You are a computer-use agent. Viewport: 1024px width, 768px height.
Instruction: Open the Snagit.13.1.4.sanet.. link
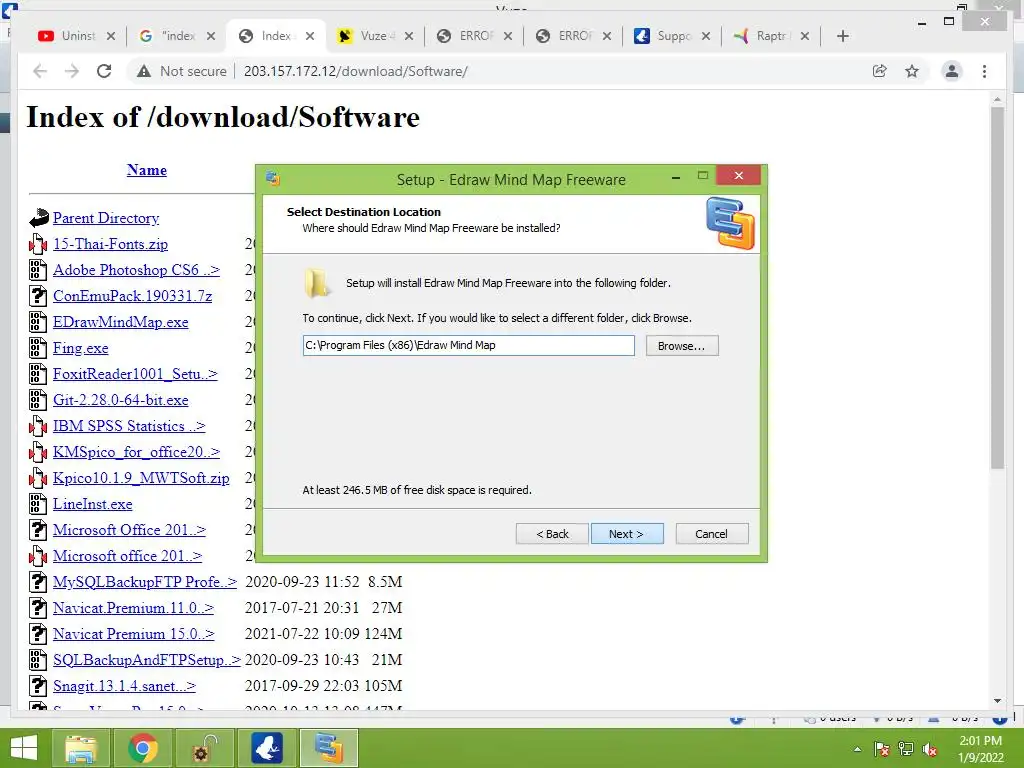124,686
